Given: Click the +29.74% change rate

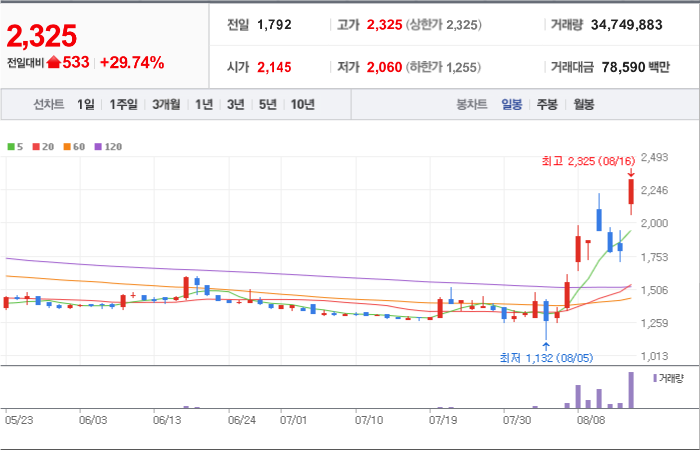Looking at the screenshot, I should pyautogui.click(x=132, y=63).
